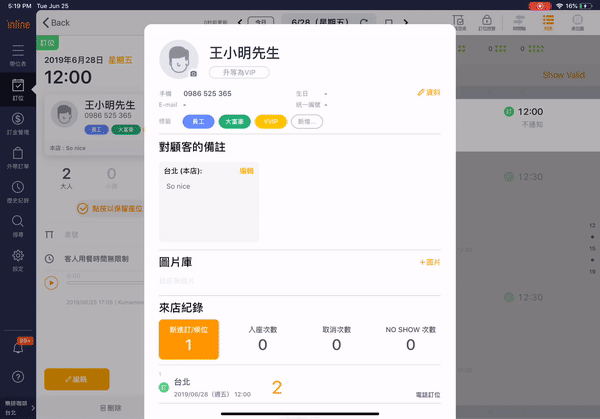This screenshot has height=419, width=600.
Task: Expand the store switcher at sidebar bottom
Action: (x=17, y=407)
